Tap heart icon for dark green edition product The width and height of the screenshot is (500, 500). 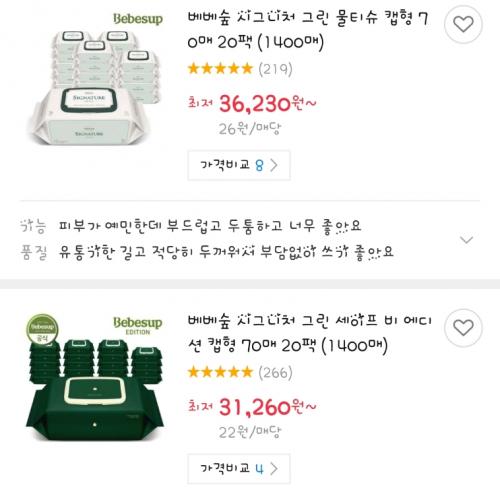point(463,328)
